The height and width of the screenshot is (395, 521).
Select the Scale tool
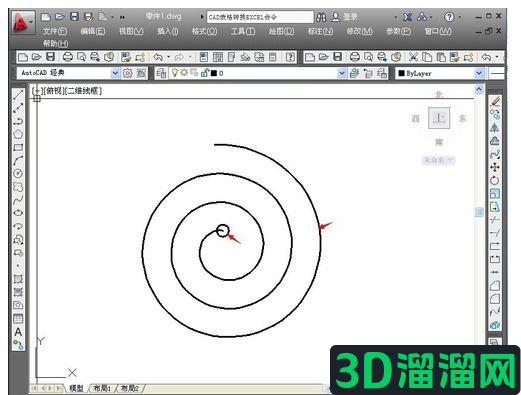click(x=495, y=193)
